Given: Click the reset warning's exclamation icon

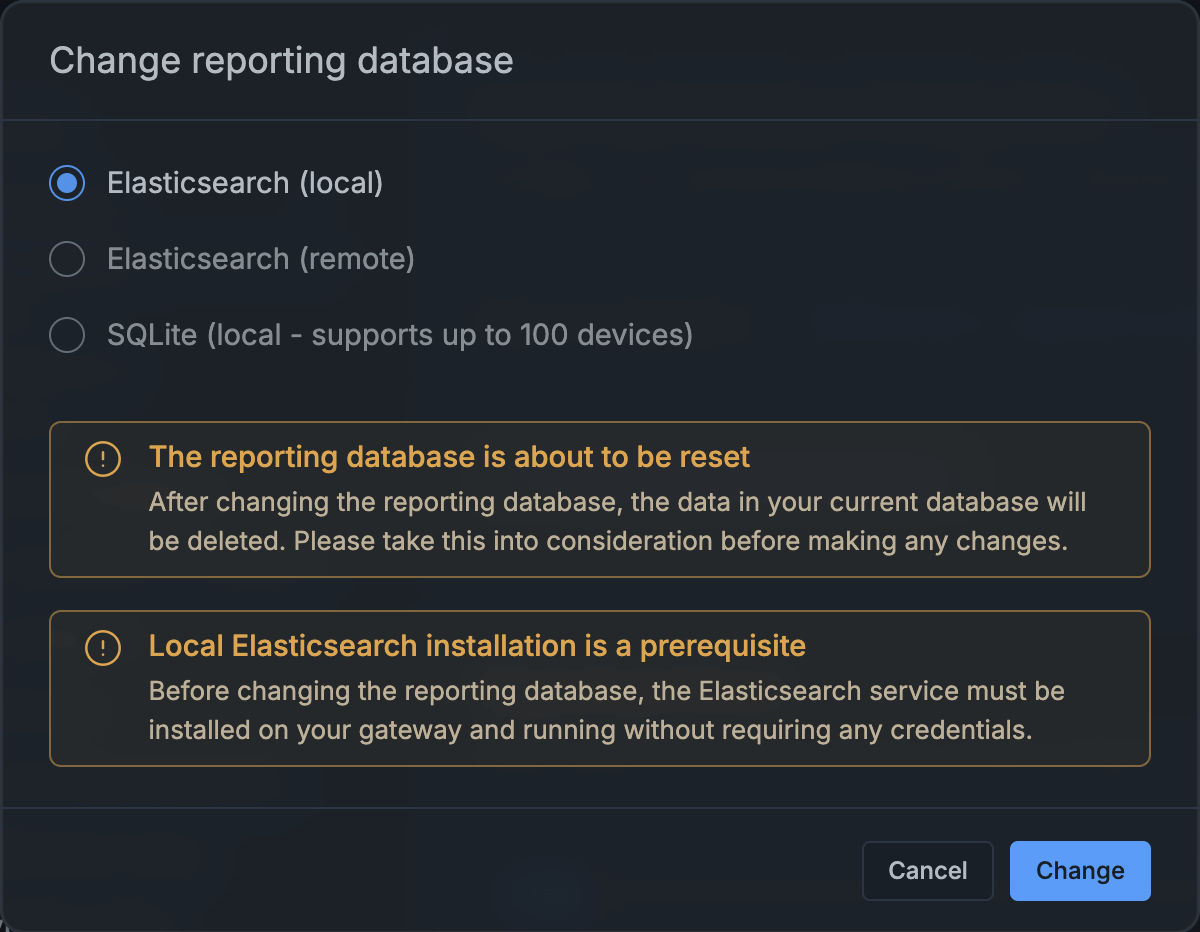Looking at the screenshot, I should tap(102, 459).
